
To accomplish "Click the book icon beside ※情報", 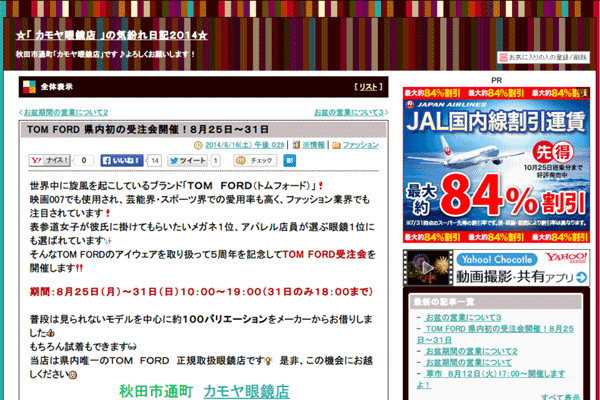I will pyautogui.click(x=296, y=145).
